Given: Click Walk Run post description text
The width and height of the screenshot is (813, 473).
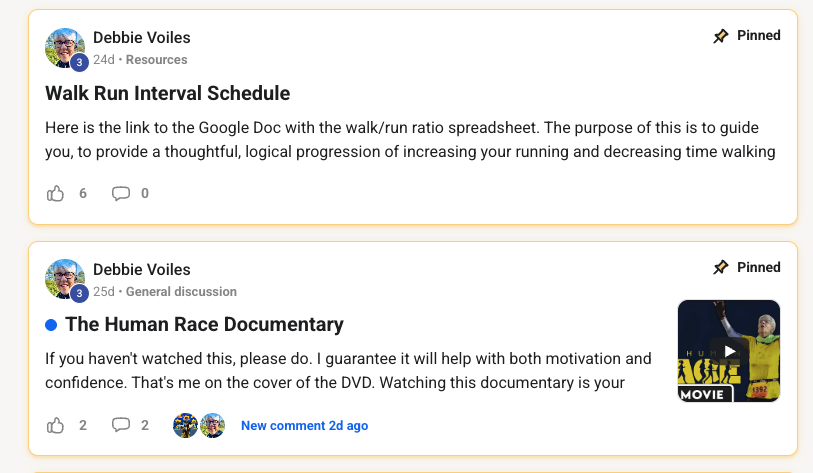Looking at the screenshot, I should click(410, 140).
